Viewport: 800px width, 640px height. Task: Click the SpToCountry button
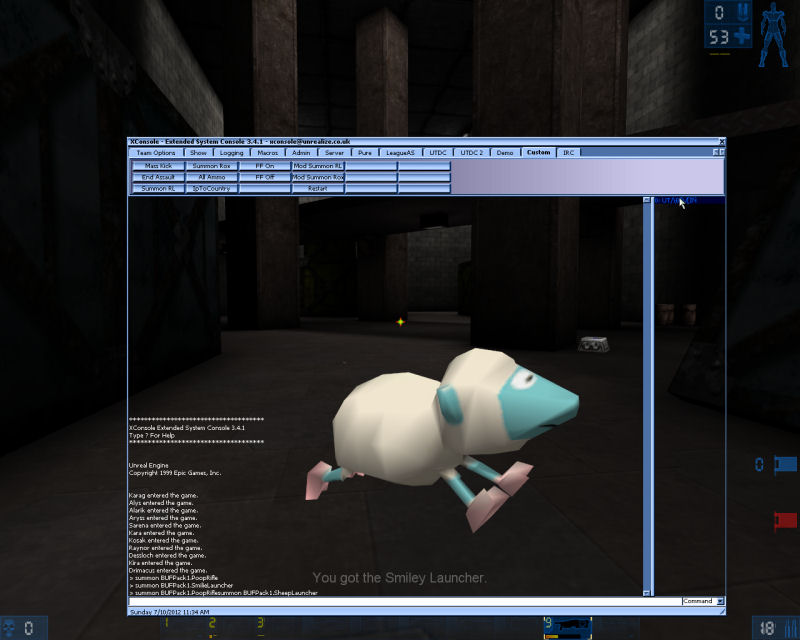[x=210, y=188]
